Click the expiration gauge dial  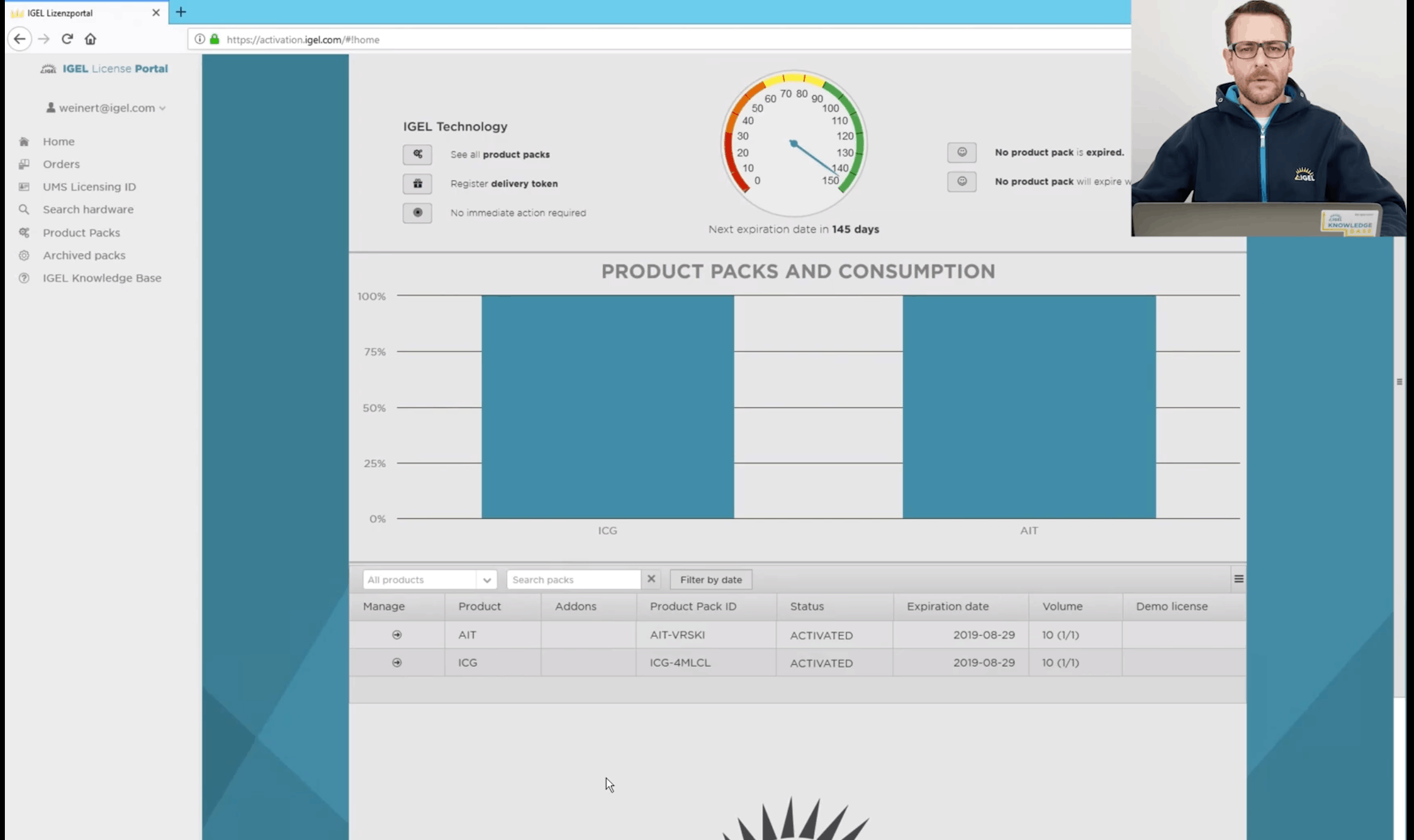click(x=793, y=144)
